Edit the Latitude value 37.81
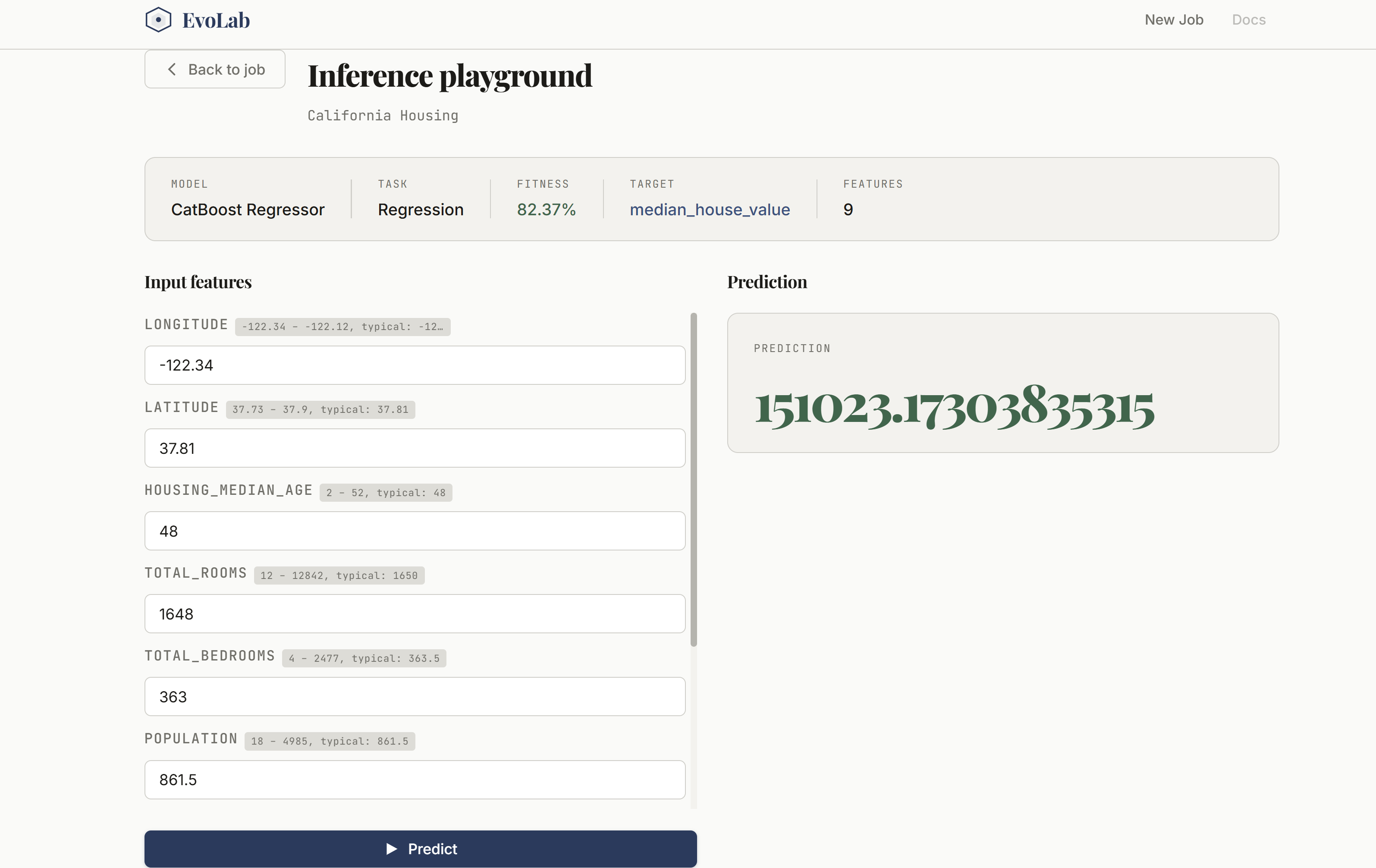 coord(414,448)
